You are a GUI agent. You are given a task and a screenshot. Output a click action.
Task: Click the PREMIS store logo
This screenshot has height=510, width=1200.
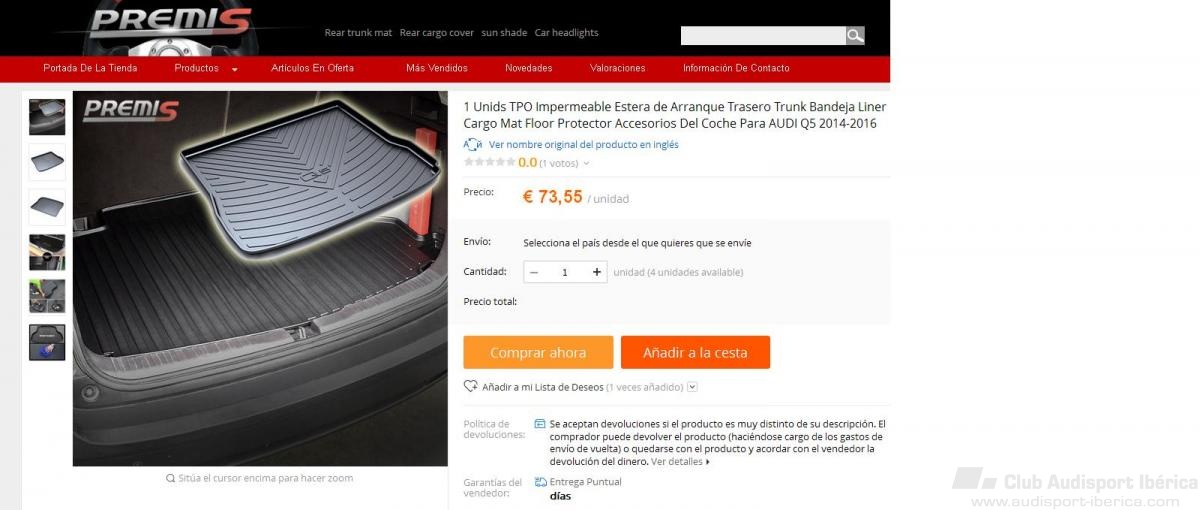166,24
